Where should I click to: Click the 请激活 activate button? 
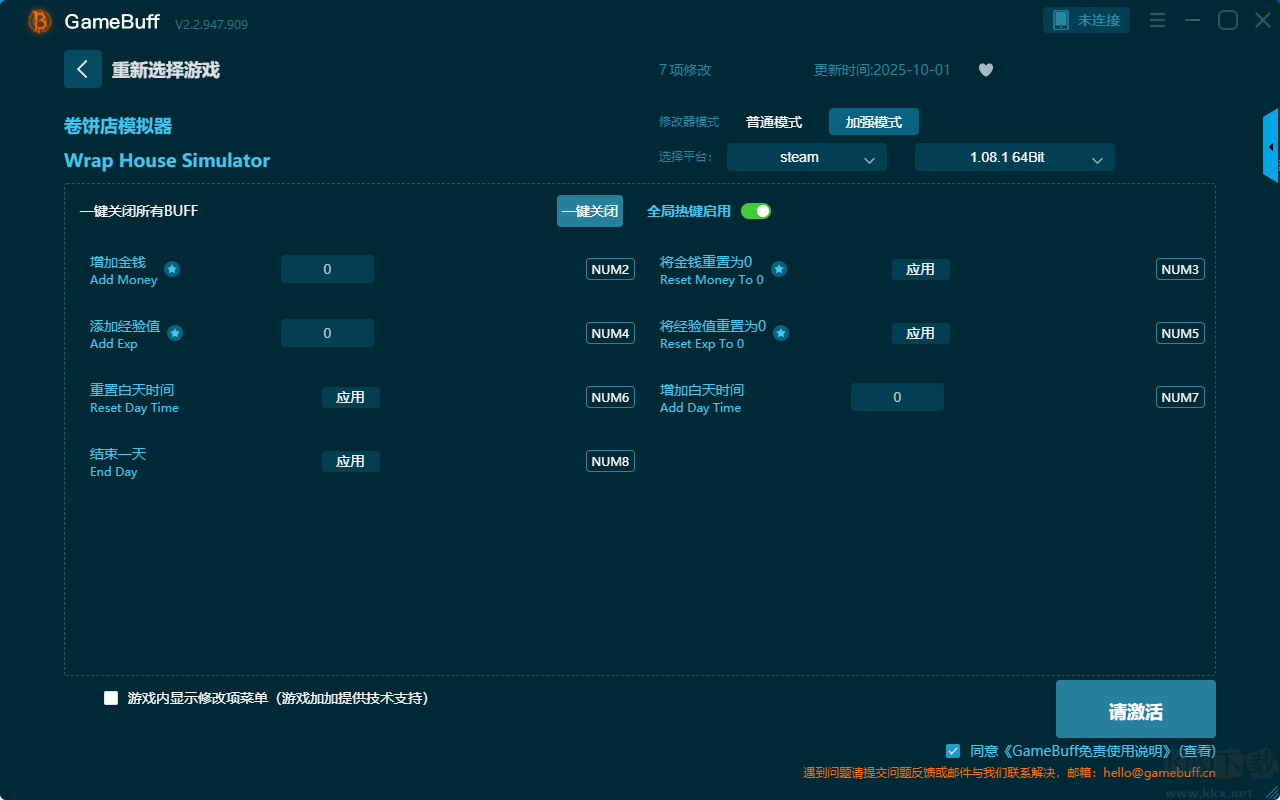tap(1135, 709)
